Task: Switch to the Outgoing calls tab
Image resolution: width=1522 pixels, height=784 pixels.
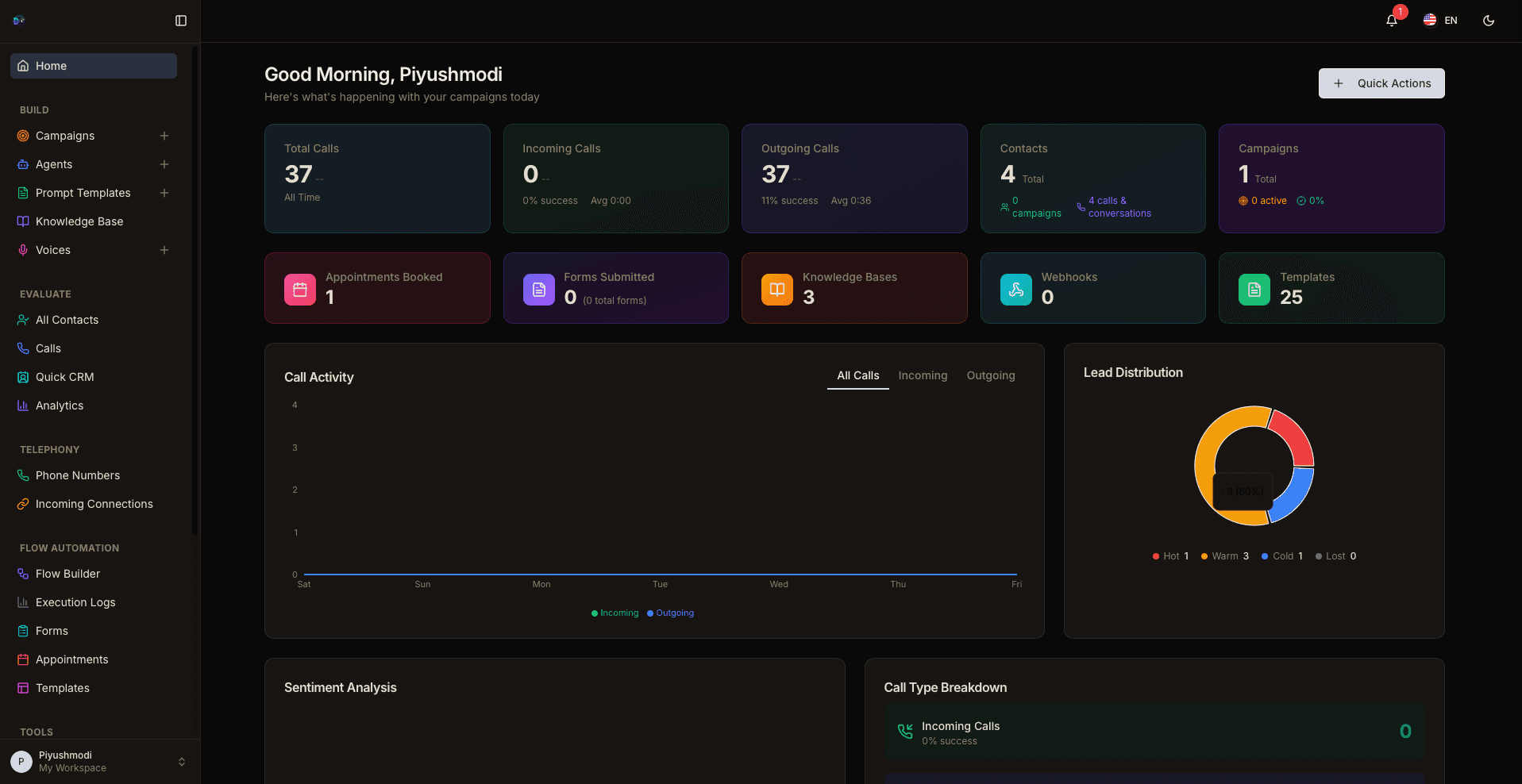Action: pyautogui.click(x=990, y=375)
